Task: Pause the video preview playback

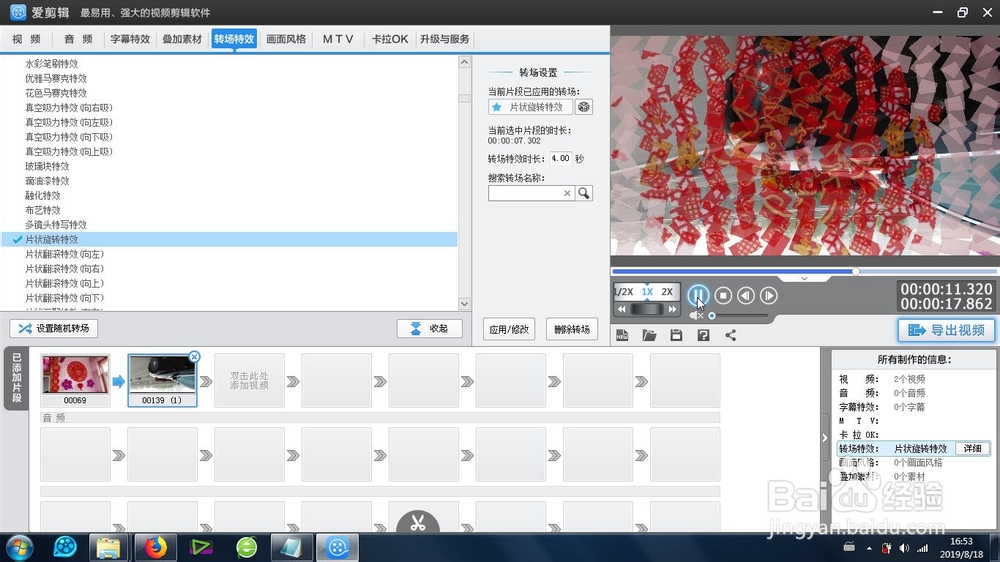Action: pos(698,295)
